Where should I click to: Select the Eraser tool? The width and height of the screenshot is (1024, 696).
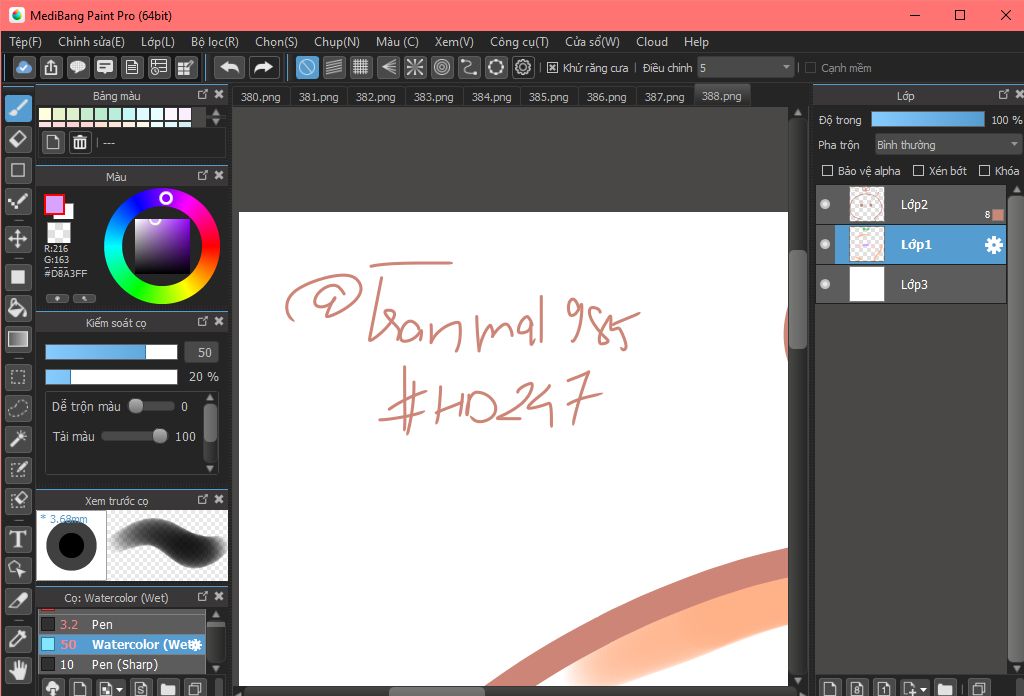(x=18, y=138)
